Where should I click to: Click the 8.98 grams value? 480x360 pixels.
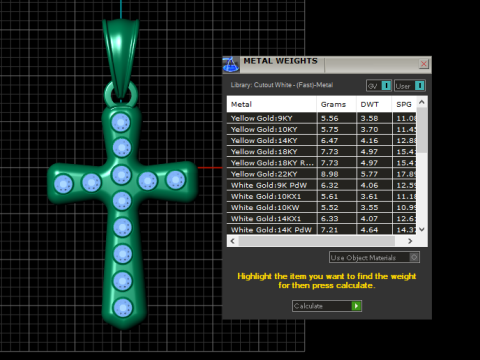click(x=330, y=174)
